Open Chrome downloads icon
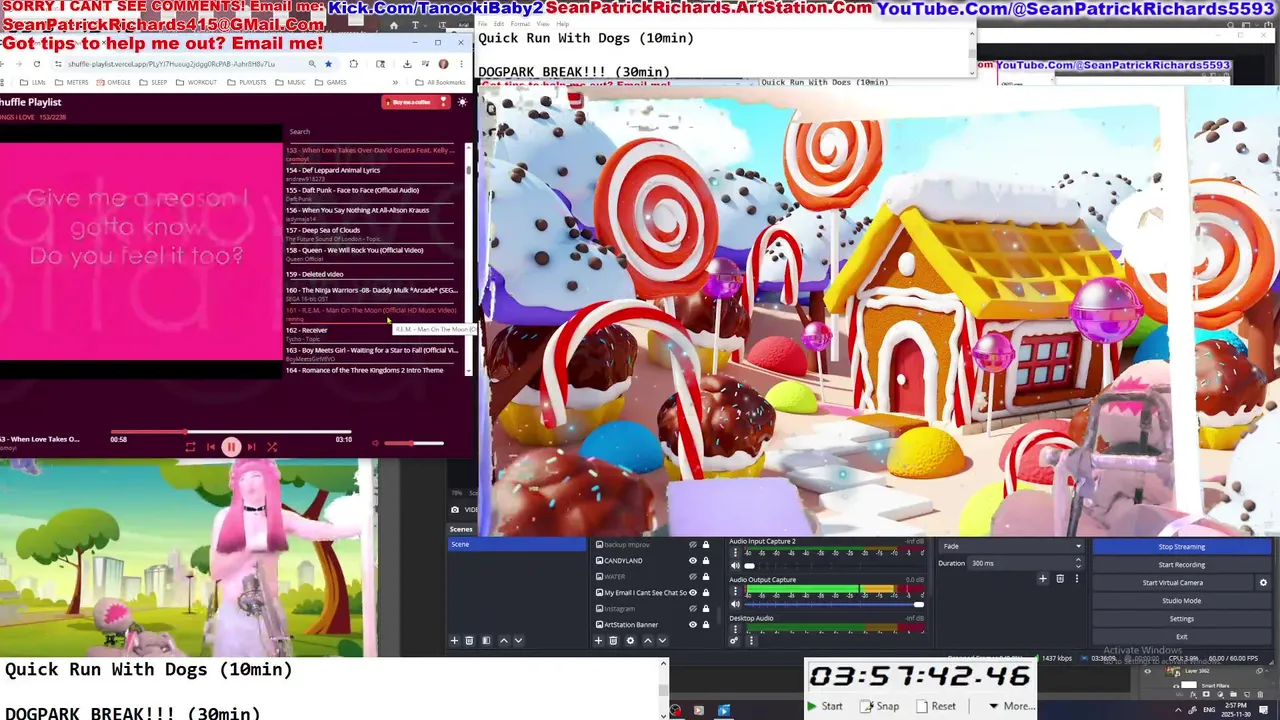 tap(407, 64)
